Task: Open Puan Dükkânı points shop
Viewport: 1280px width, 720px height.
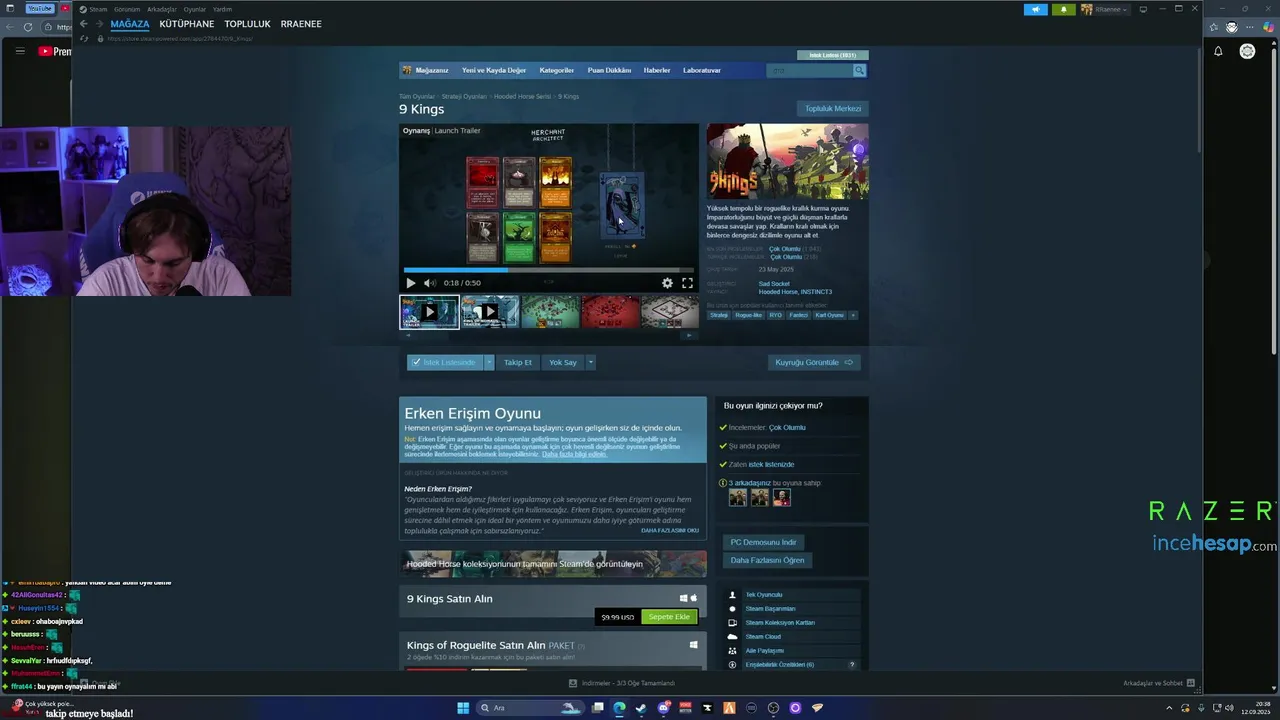Action: click(x=609, y=70)
